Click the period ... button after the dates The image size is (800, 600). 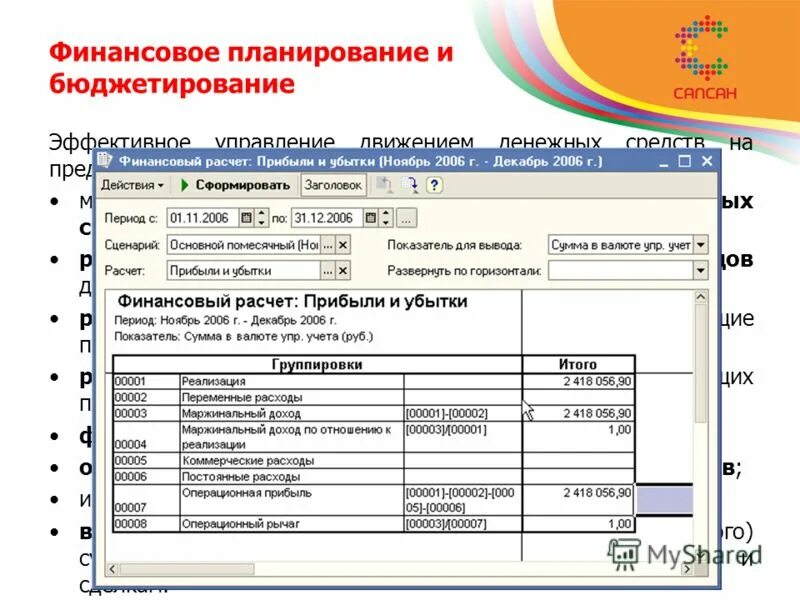pos(408,217)
